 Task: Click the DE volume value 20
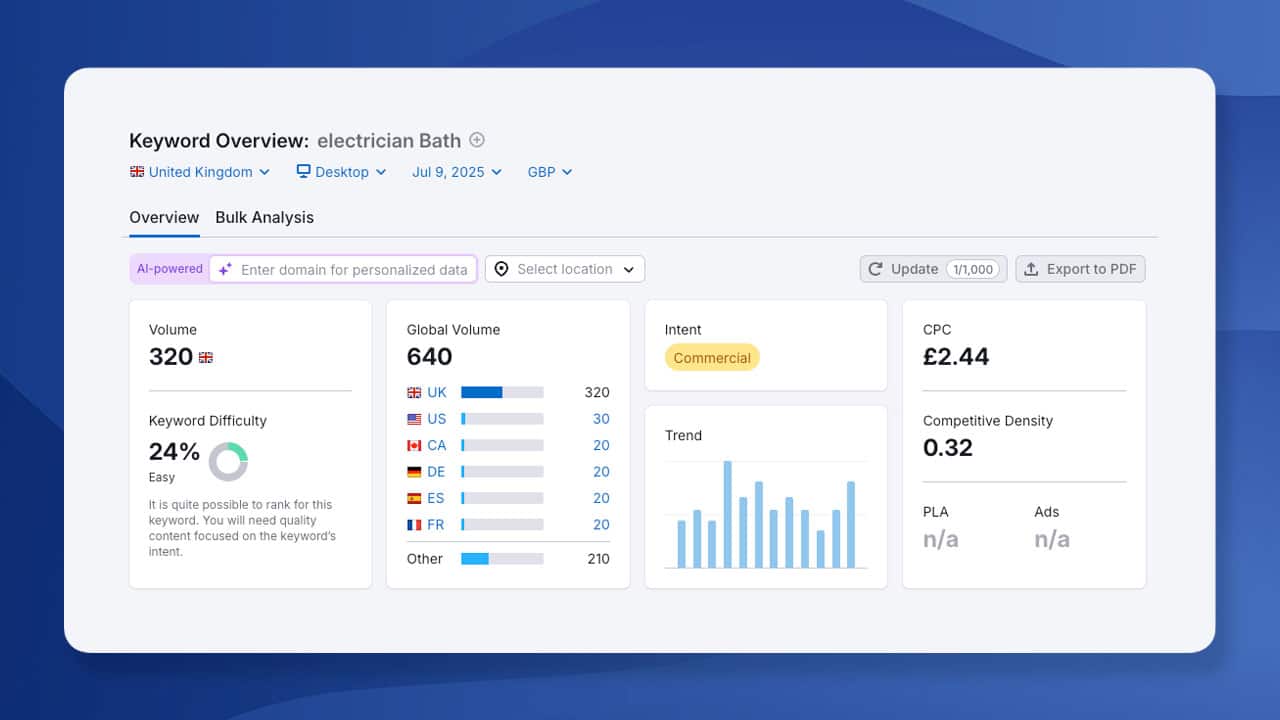pos(600,472)
